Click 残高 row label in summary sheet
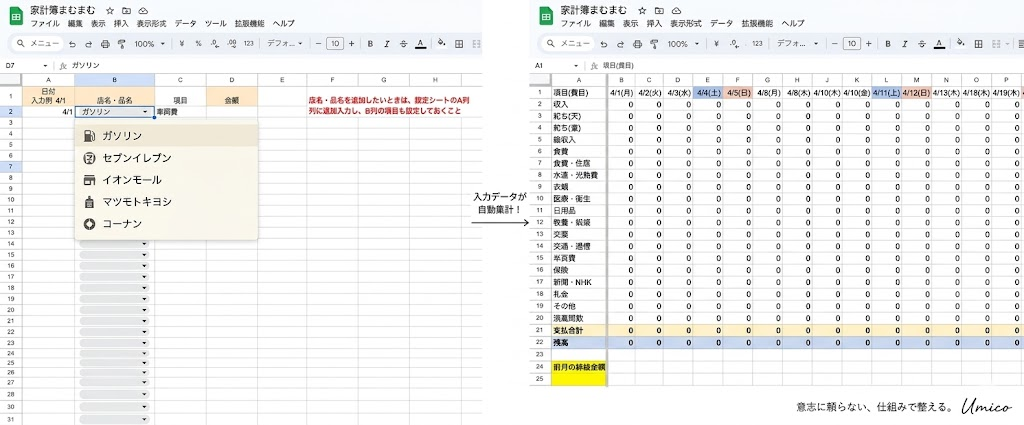The width and height of the screenshot is (1024, 425). [580, 342]
